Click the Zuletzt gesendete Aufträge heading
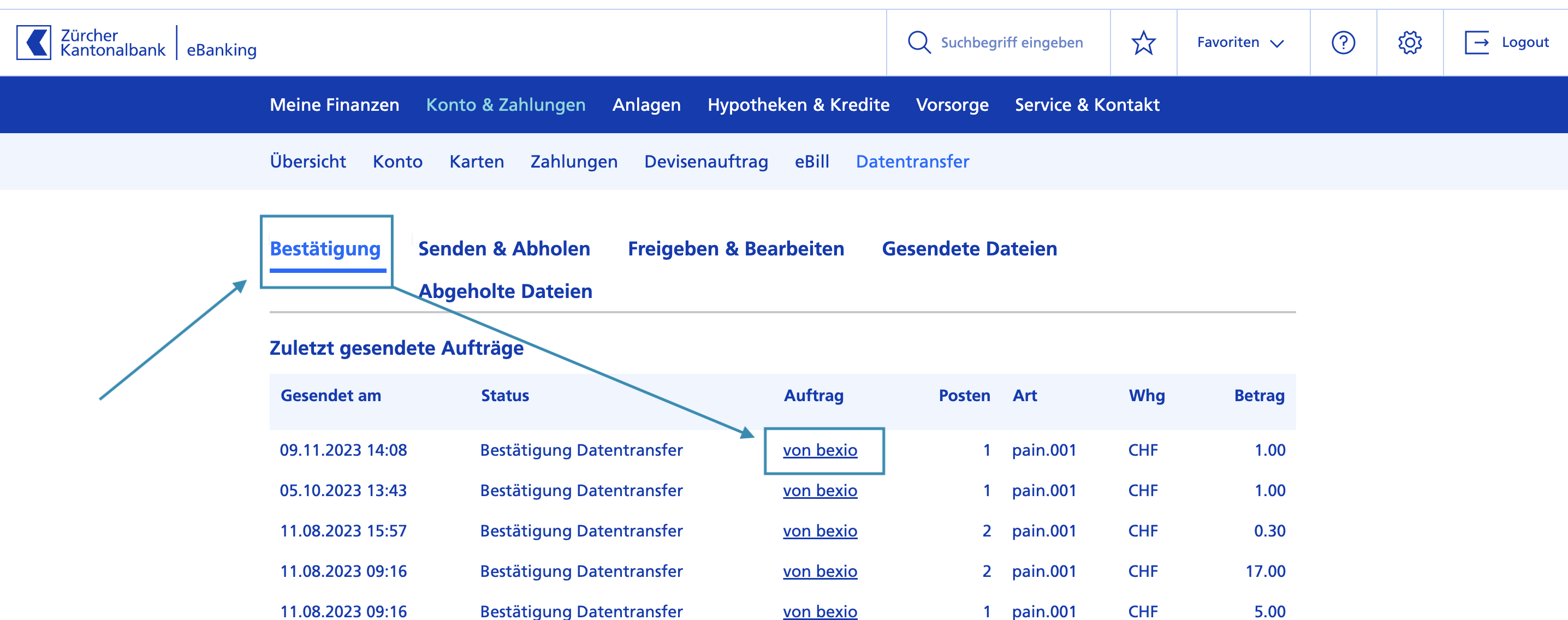Viewport: 1568px width, 620px height. coord(396,348)
